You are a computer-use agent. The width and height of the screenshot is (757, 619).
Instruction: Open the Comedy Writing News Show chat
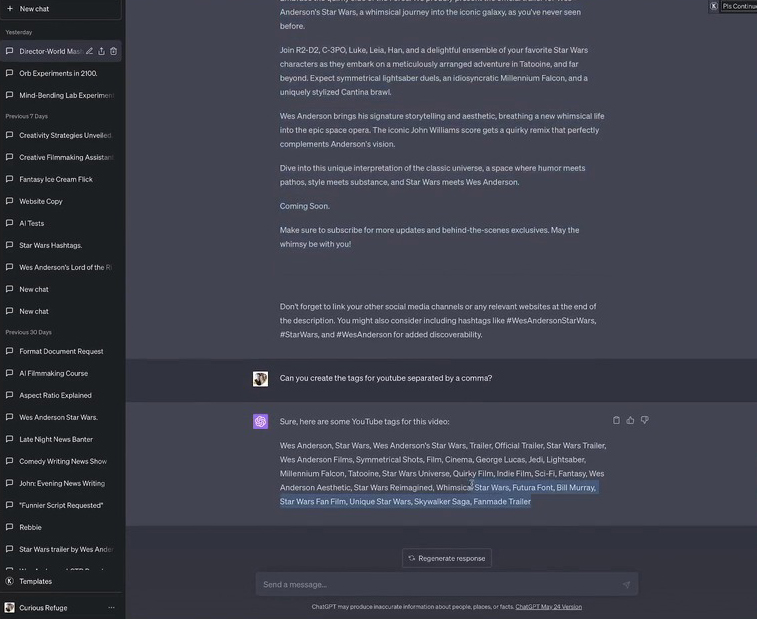61,461
